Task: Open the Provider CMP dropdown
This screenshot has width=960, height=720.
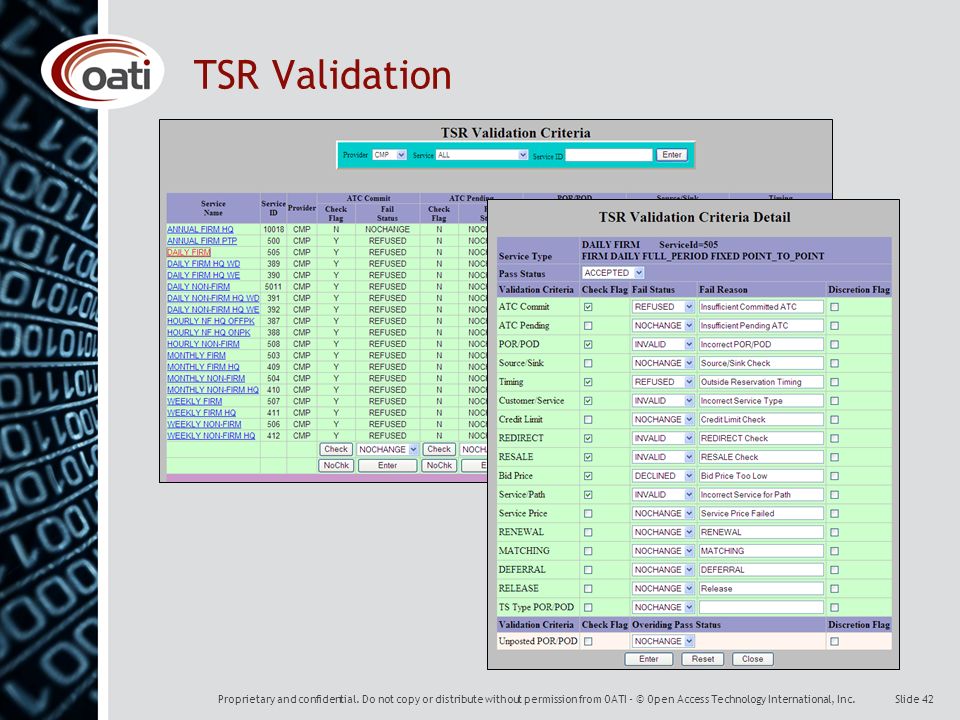Action: (389, 155)
